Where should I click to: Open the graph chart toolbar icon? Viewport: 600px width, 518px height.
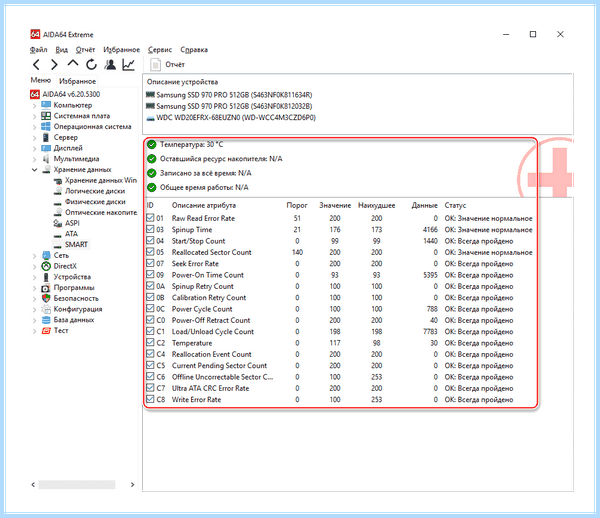pos(129,65)
